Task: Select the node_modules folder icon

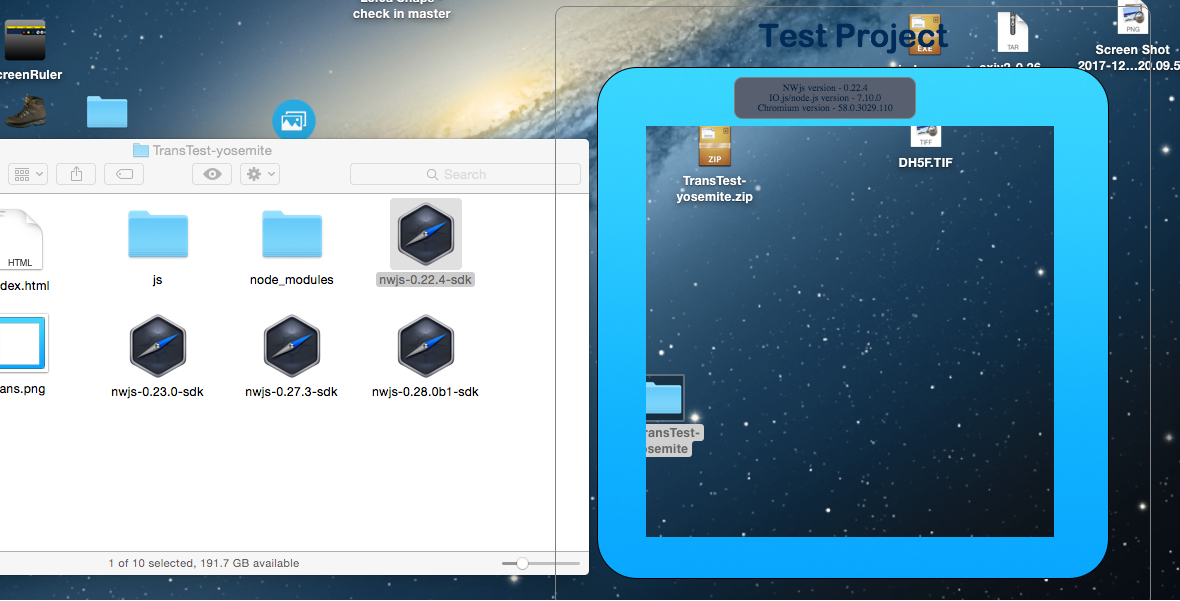Action: pyautogui.click(x=291, y=234)
